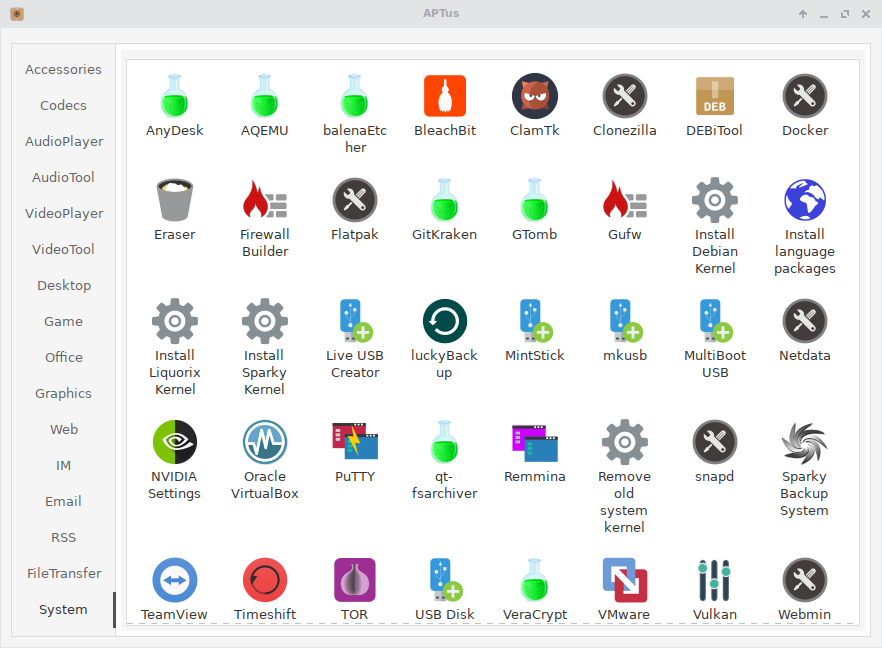Select the TeamViewer icon
The image size is (882, 648).
pos(174,580)
